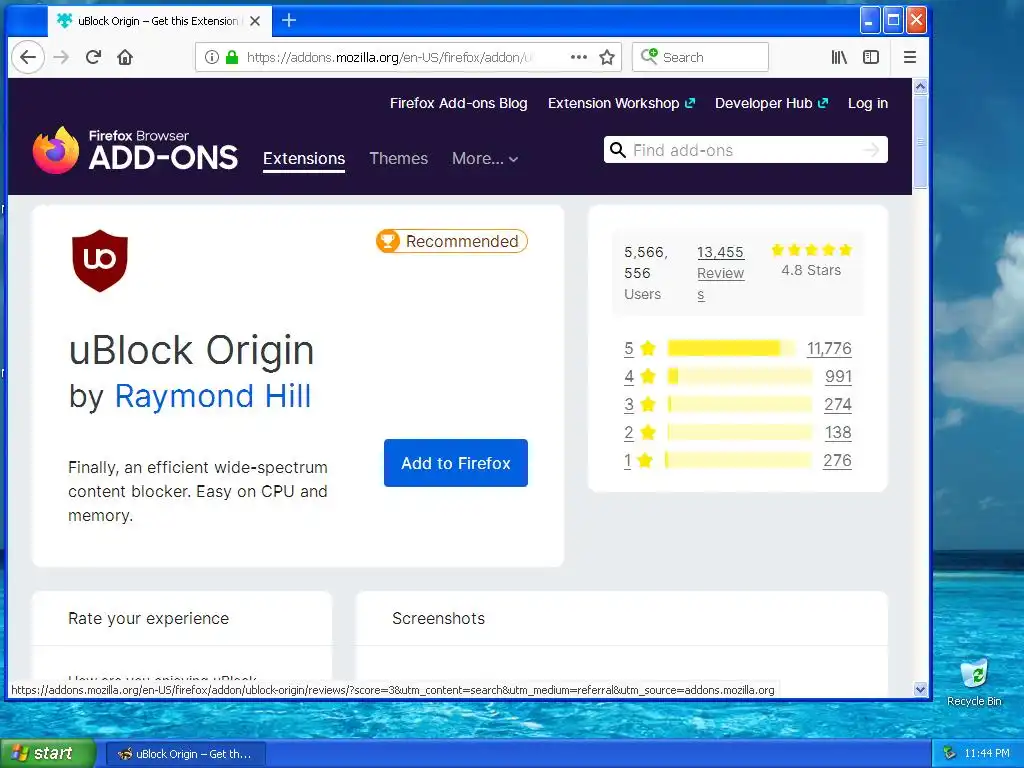Open Firefox Add-ons Blog link
This screenshot has height=768, width=1024.
pyautogui.click(x=458, y=103)
